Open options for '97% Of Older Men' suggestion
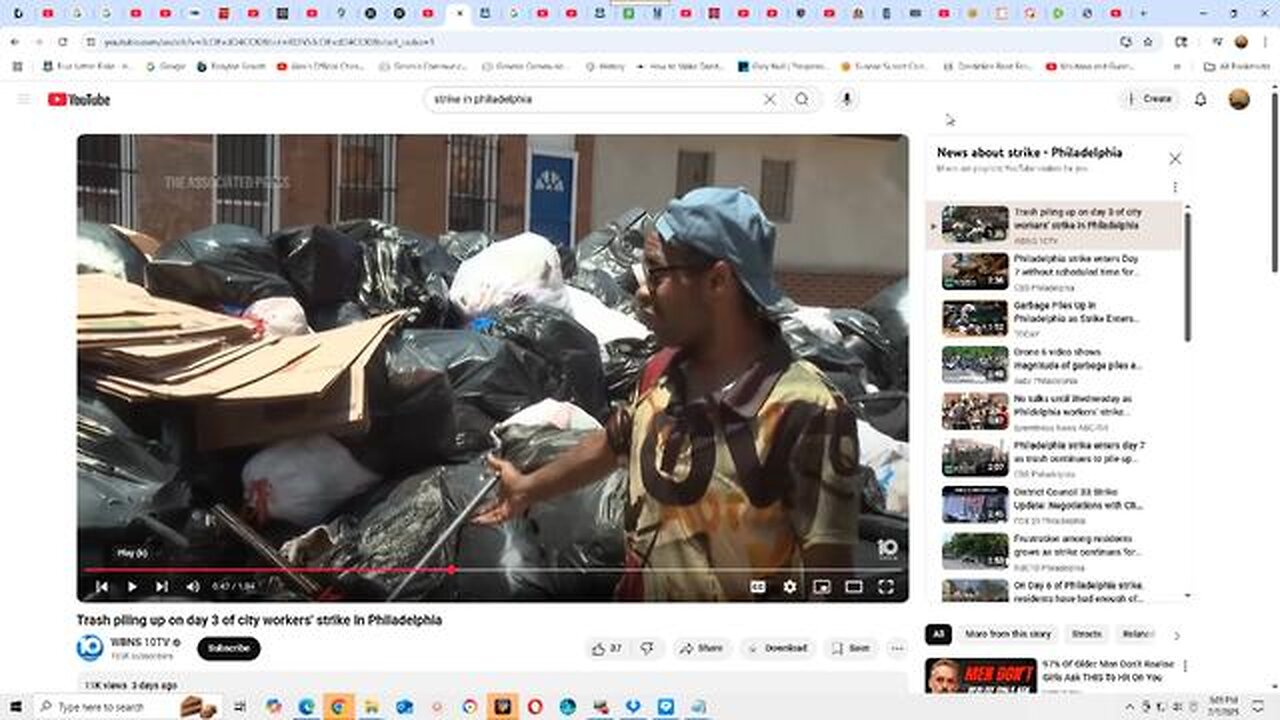Screen dimensions: 1280x720 (1185, 666)
